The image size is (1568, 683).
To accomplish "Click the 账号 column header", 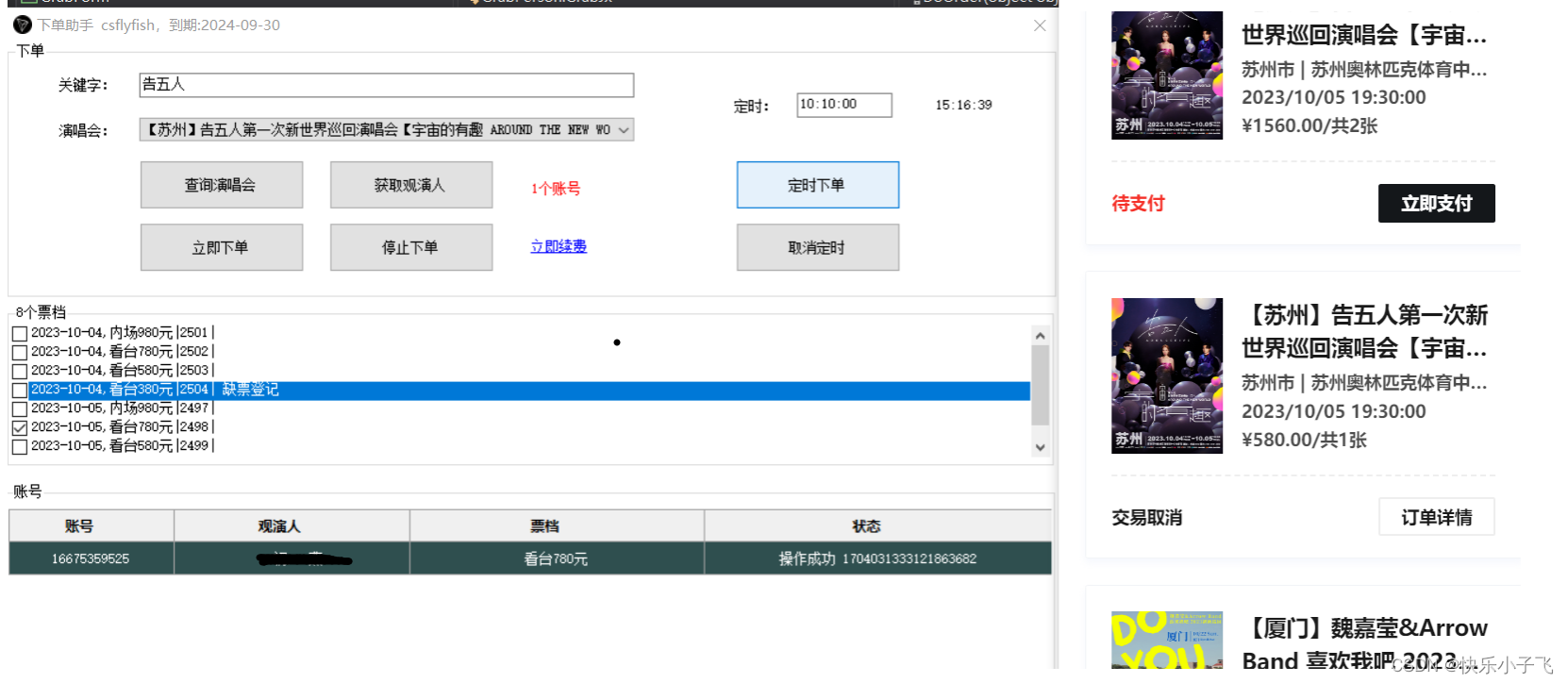I will pyautogui.click(x=92, y=525).
